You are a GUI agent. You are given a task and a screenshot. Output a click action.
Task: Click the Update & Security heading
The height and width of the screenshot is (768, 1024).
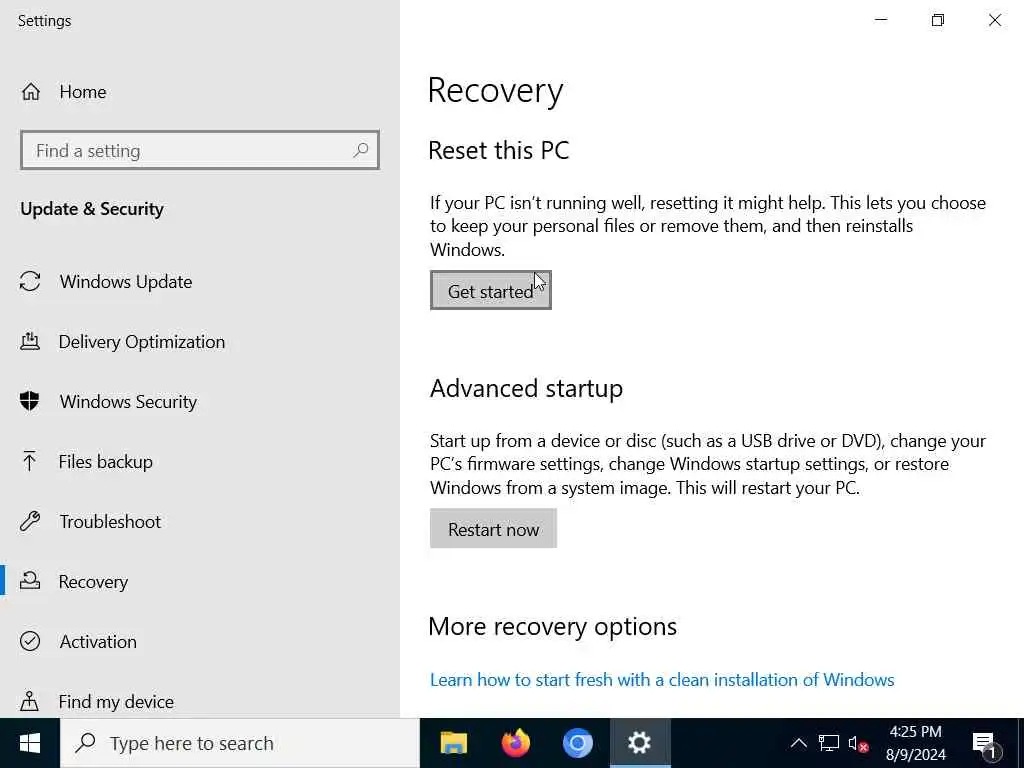92,209
